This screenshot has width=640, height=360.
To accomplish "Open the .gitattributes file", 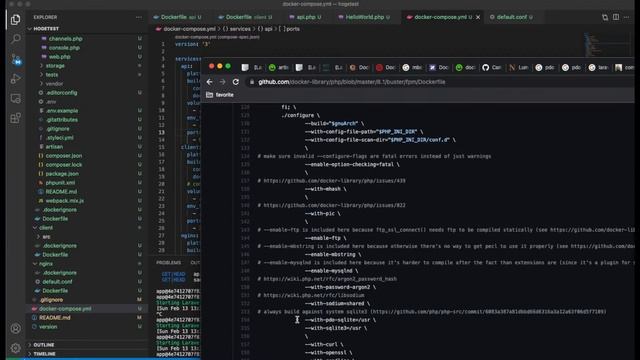I will (x=62, y=120).
